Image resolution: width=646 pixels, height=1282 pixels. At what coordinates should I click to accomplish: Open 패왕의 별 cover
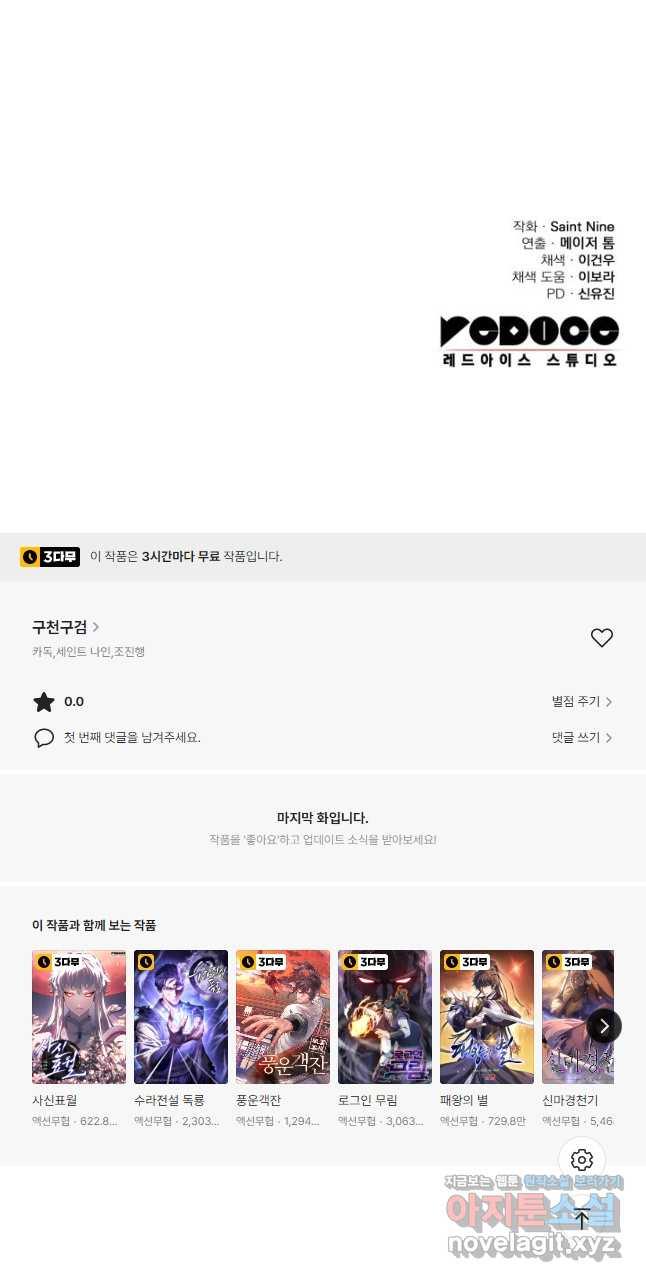(487, 1017)
